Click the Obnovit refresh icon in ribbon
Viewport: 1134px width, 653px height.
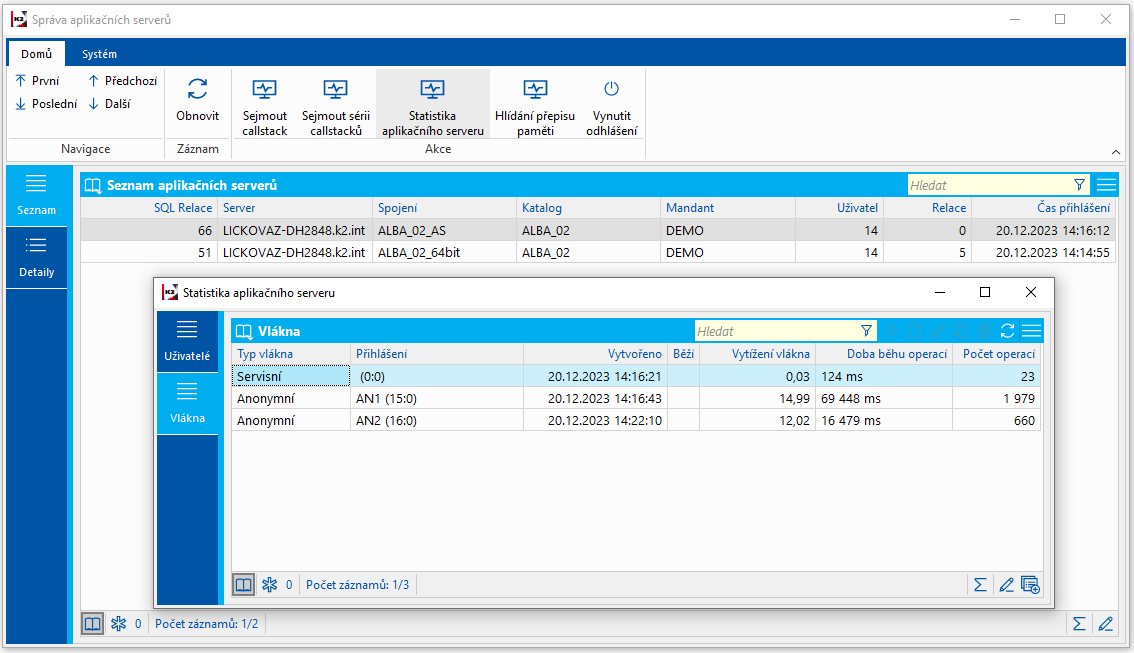[197, 89]
